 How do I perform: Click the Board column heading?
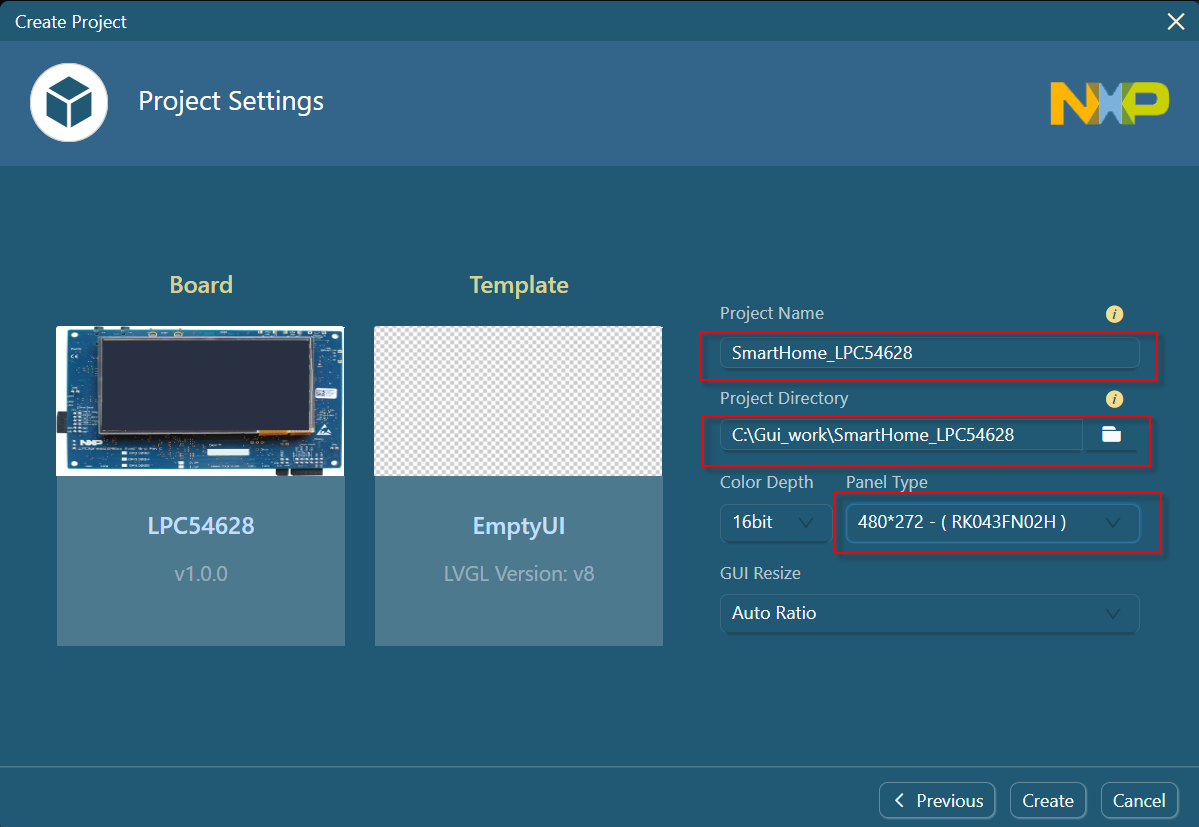point(201,285)
